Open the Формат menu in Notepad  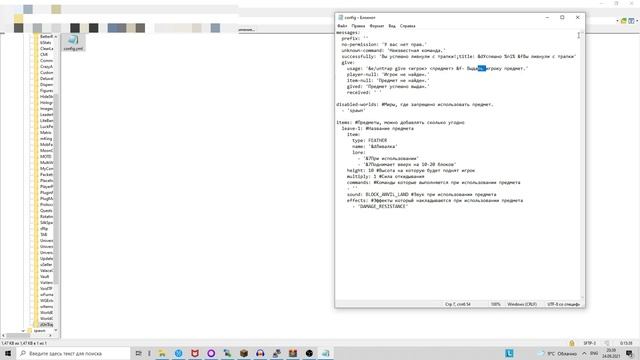click(376, 26)
